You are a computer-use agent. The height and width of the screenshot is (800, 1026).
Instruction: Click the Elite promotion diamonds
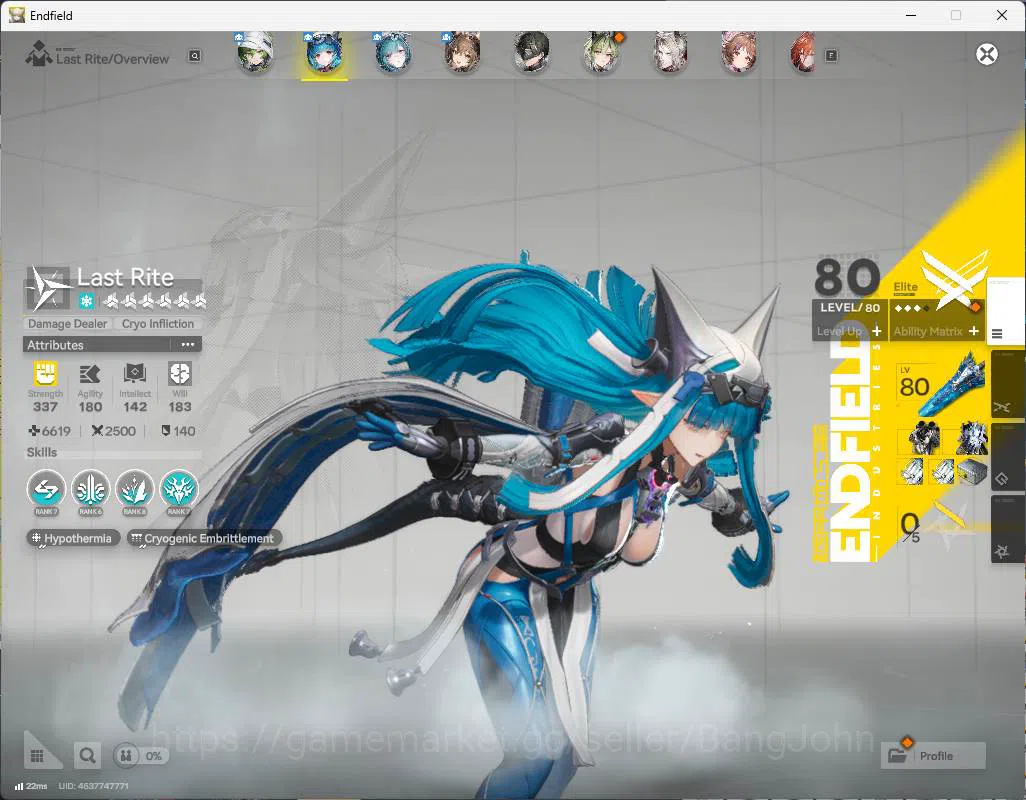point(911,307)
